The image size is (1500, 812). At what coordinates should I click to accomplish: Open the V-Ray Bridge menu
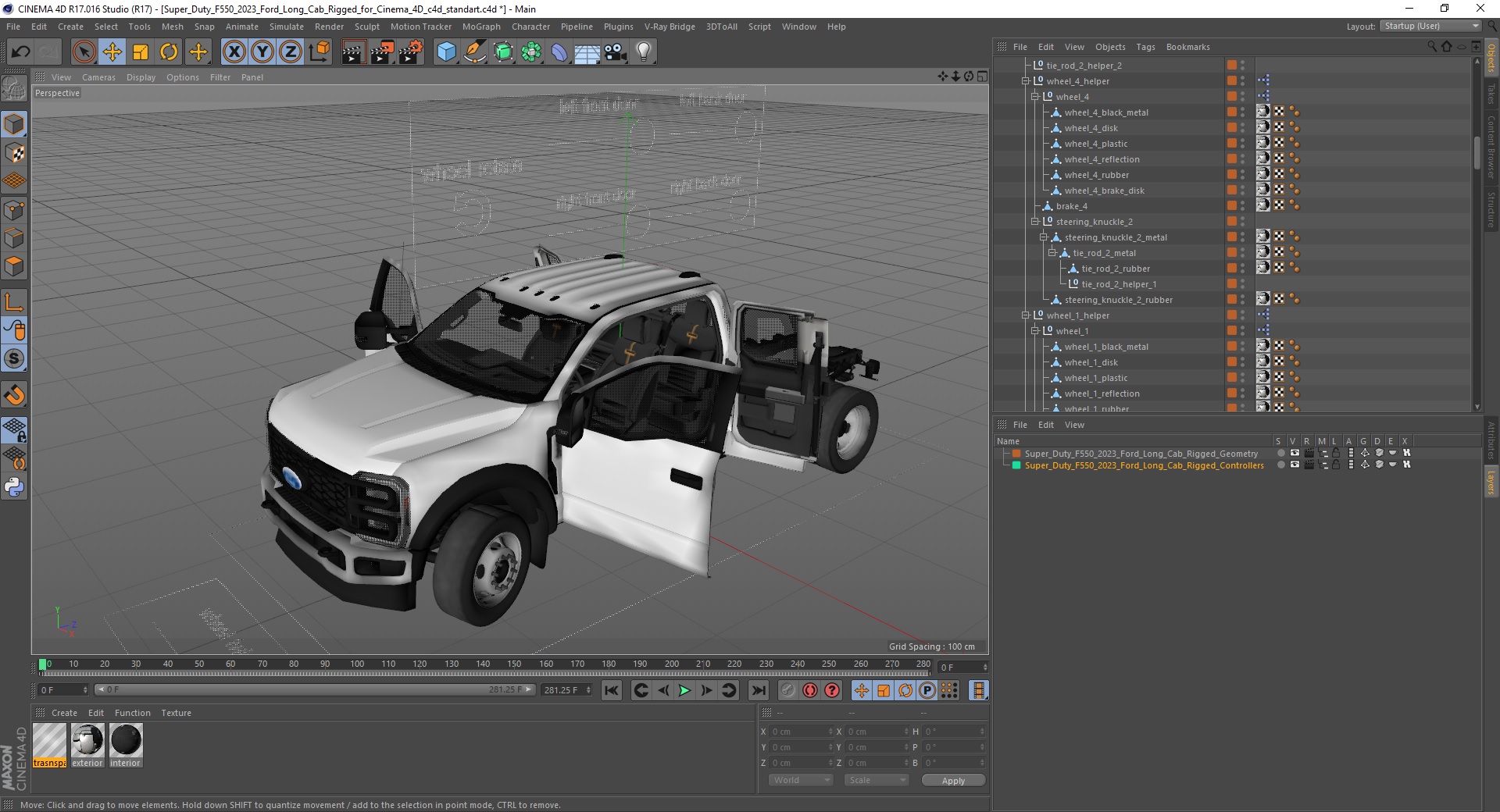pos(670,27)
